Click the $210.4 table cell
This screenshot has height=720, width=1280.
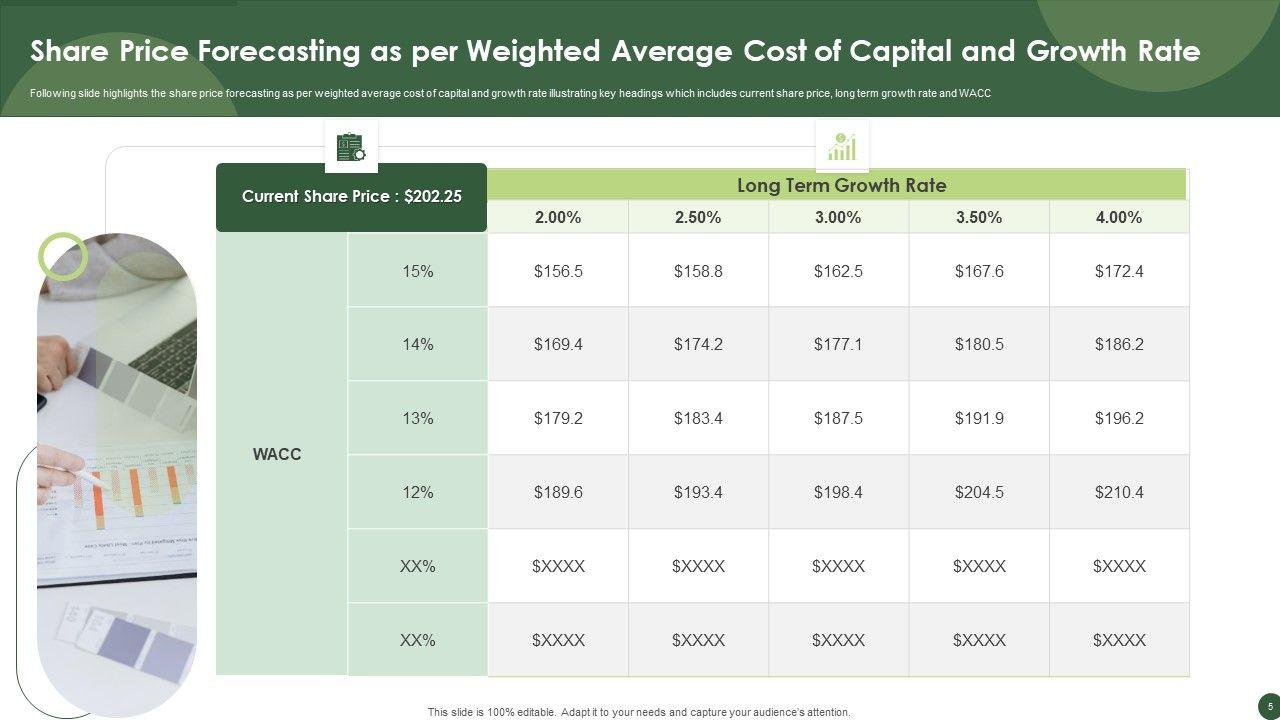(x=1119, y=492)
